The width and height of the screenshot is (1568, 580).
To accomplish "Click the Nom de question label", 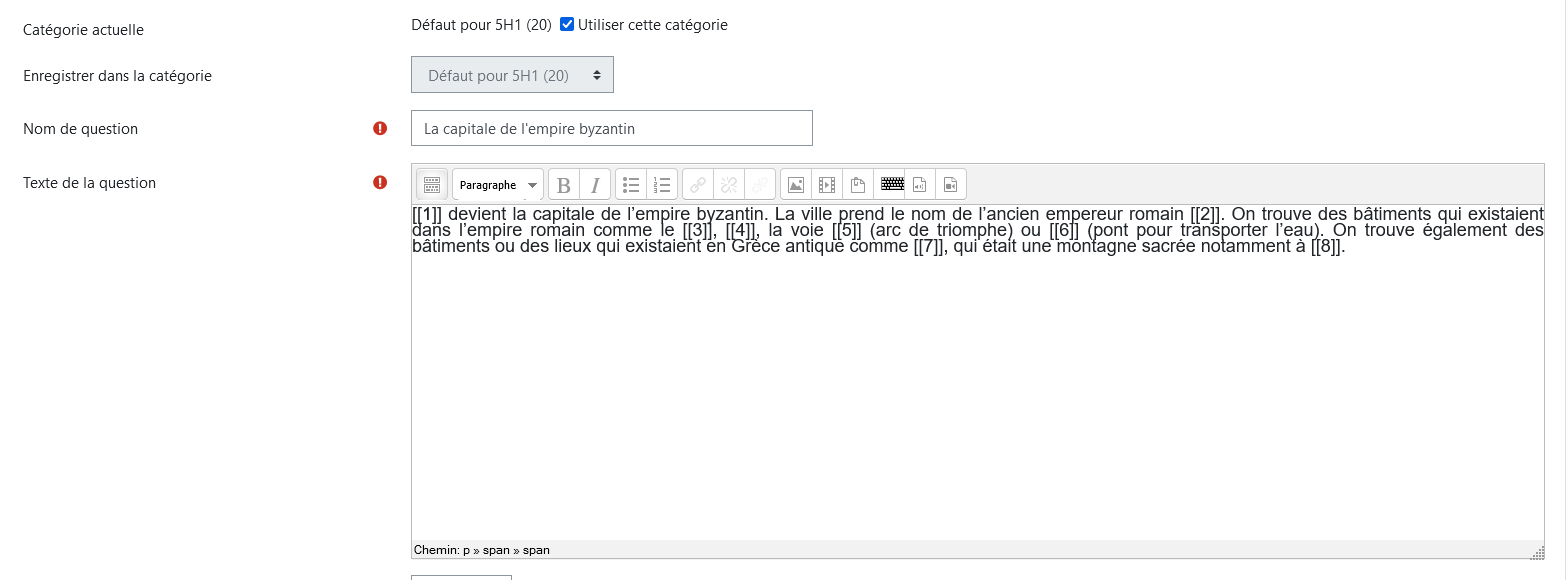I will 81,129.
